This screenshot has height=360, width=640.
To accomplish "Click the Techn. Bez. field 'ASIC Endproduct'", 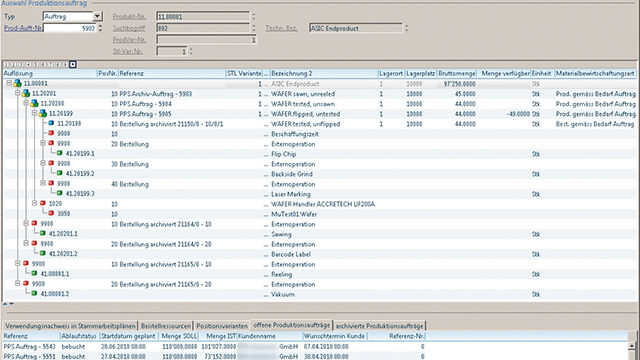I will (x=356, y=28).
